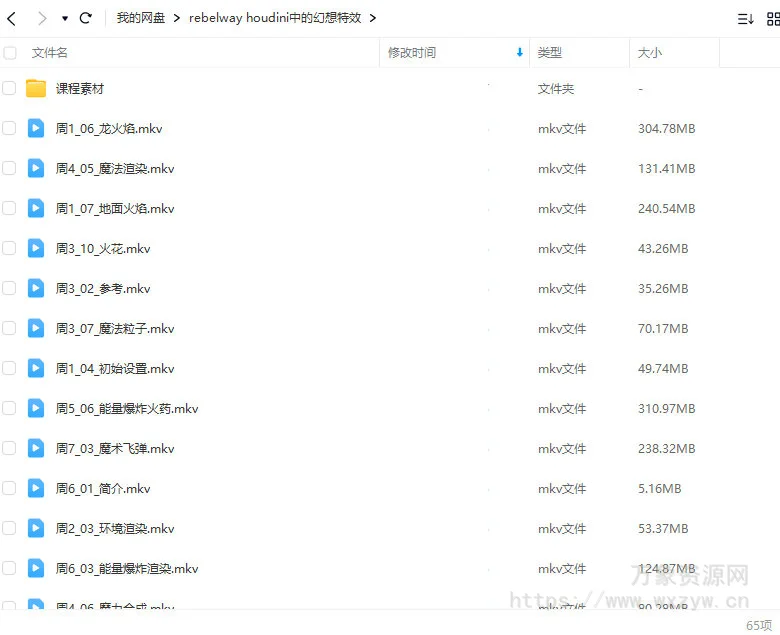This screenshot has height=635, width=780.
Task: Open file 周5_06_能量爆炸火药.mkv
Action: (x=127, y=408)
